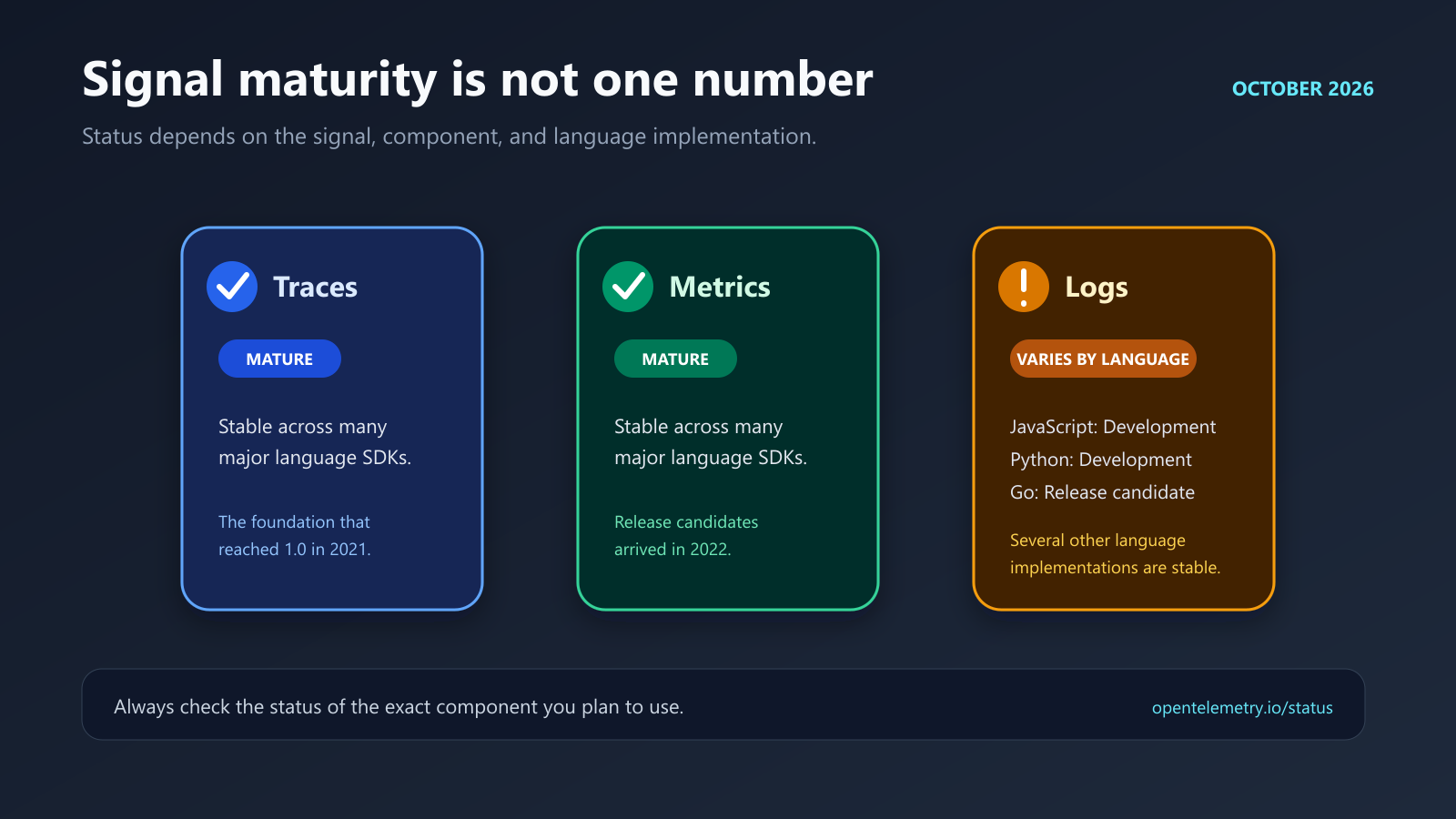This screenshot has width=1456, height=819.
Task: Click the 'Python: Development' line
Action: click(x=1101, y=460)
